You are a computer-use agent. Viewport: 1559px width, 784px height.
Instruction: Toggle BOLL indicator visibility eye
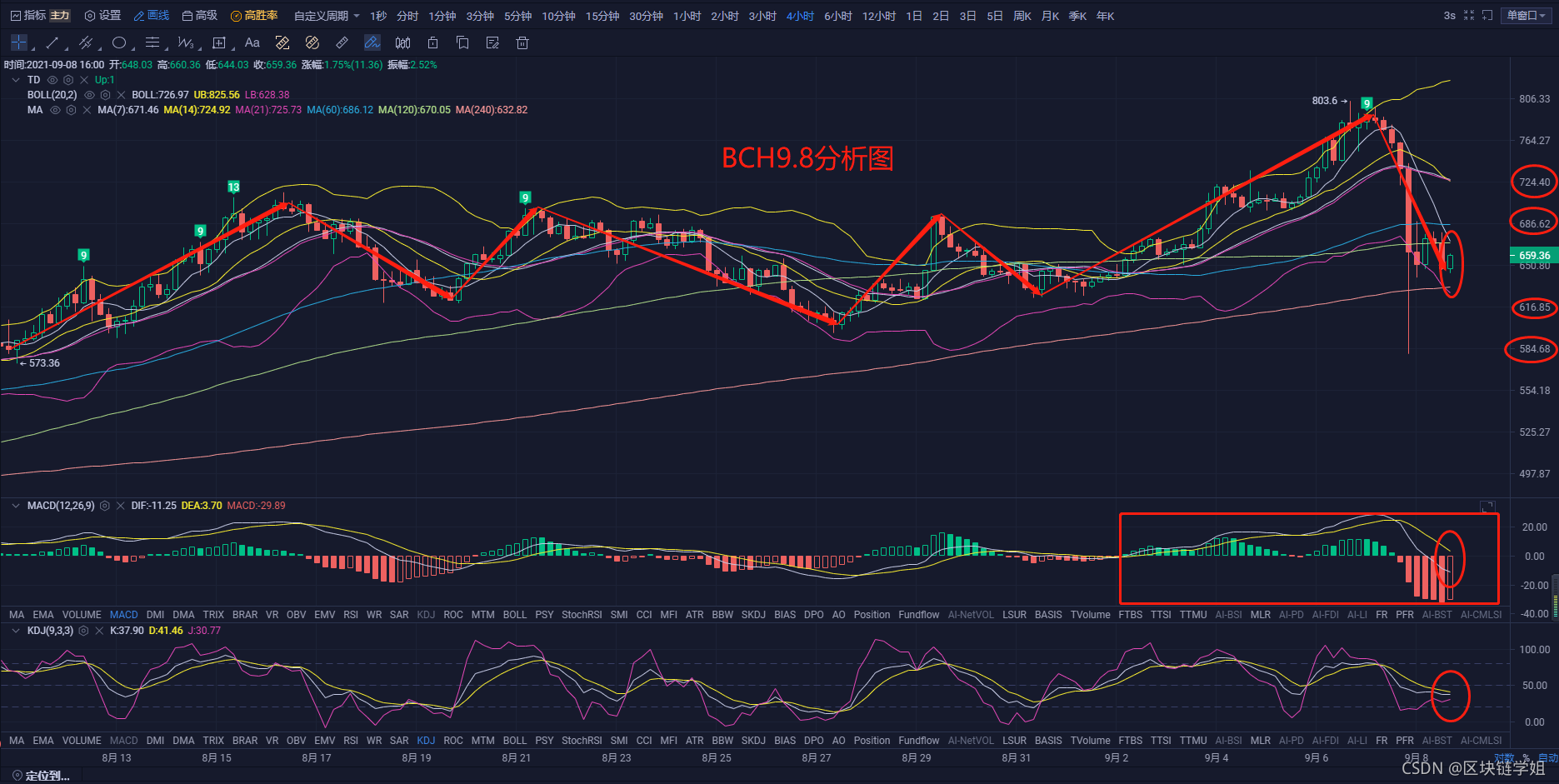[89, 95]
